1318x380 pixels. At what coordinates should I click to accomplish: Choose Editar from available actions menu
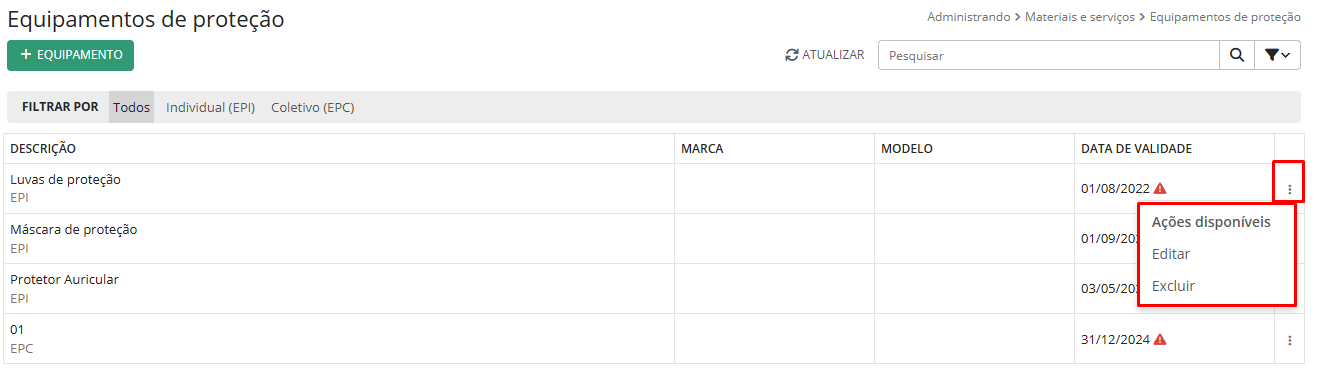pos(1171,254)
